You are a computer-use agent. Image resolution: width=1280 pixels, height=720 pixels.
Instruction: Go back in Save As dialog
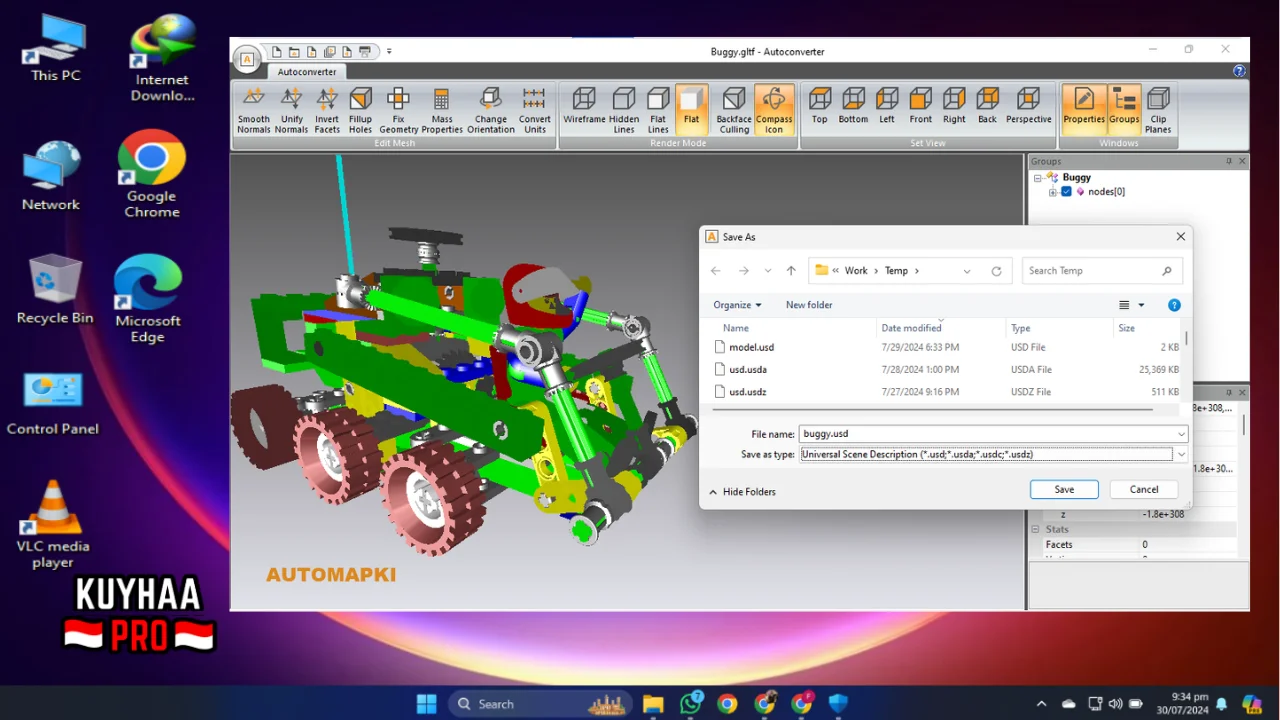(x=715, y=271)
